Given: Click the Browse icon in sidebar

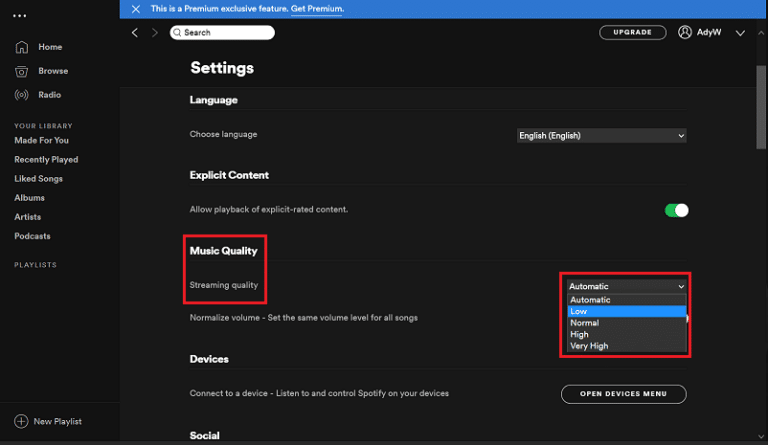Looking at the screenshot, I should click(22, 71).
